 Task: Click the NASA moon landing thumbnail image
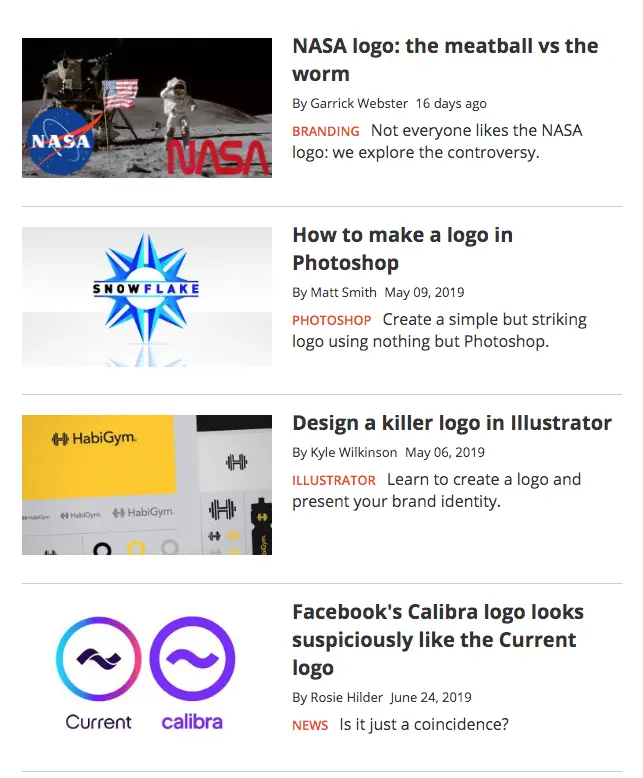click(x=147, y=108)
